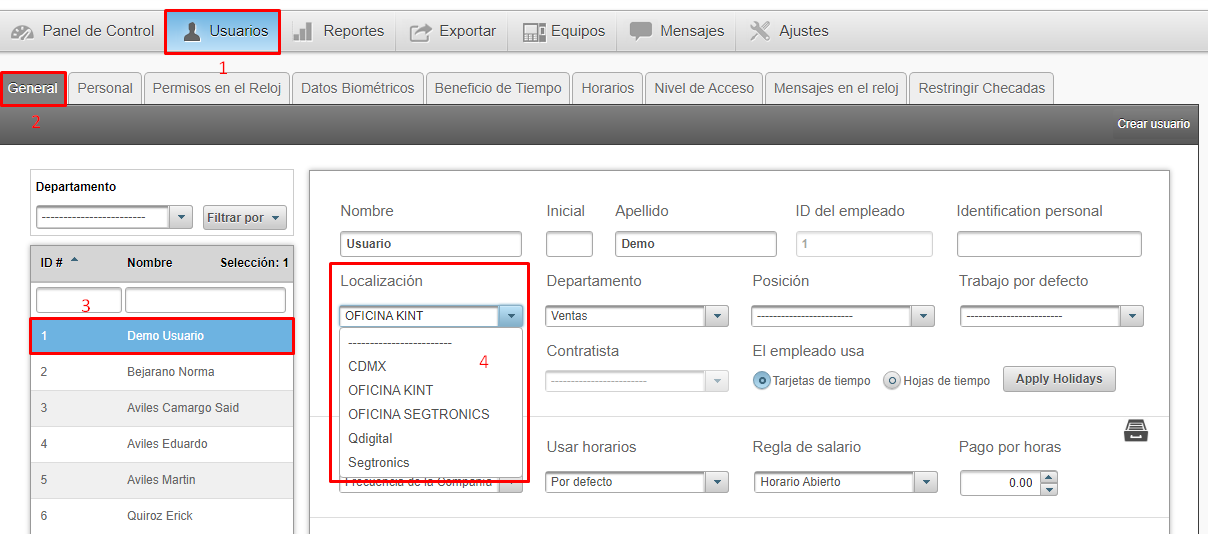
Task: Click the Apply Holidays button
Action: click(1058, 379)
